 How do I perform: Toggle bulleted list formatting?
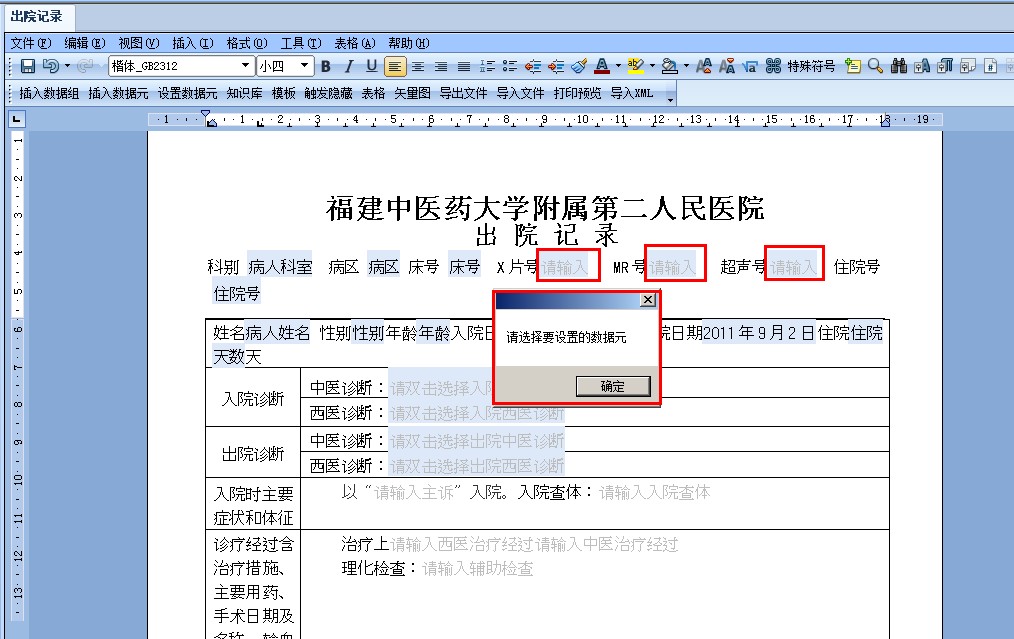510,66
